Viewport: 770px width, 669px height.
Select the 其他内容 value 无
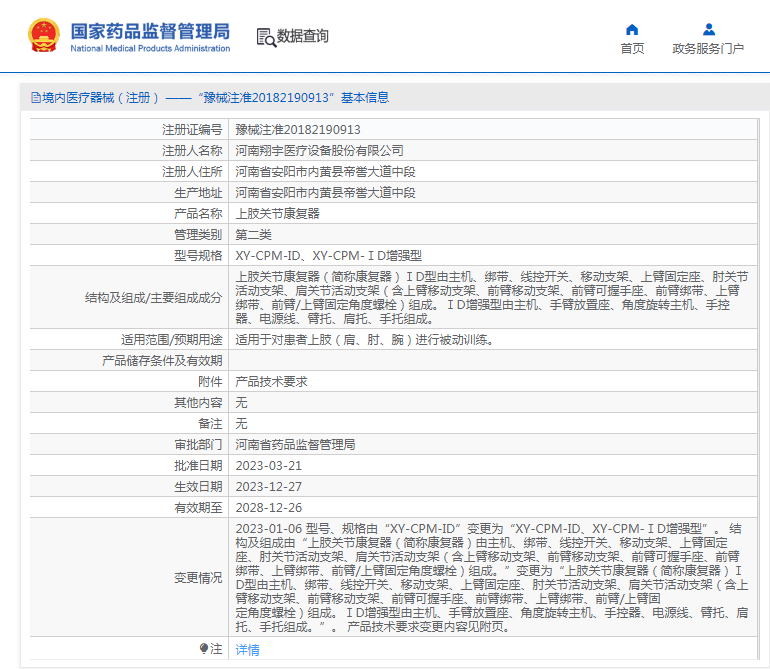click(x=241, y=403)
